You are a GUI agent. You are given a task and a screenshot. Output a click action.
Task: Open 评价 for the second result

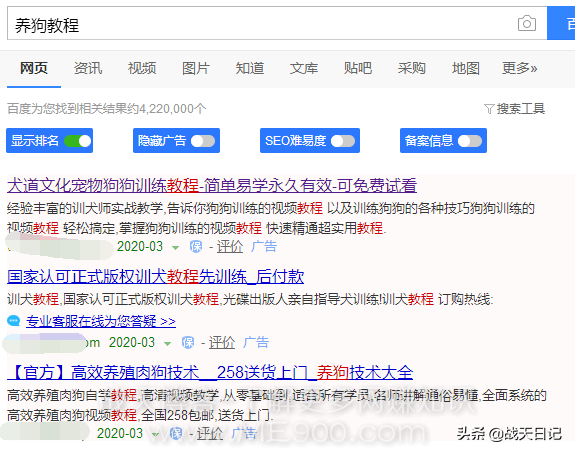[221, 343]
